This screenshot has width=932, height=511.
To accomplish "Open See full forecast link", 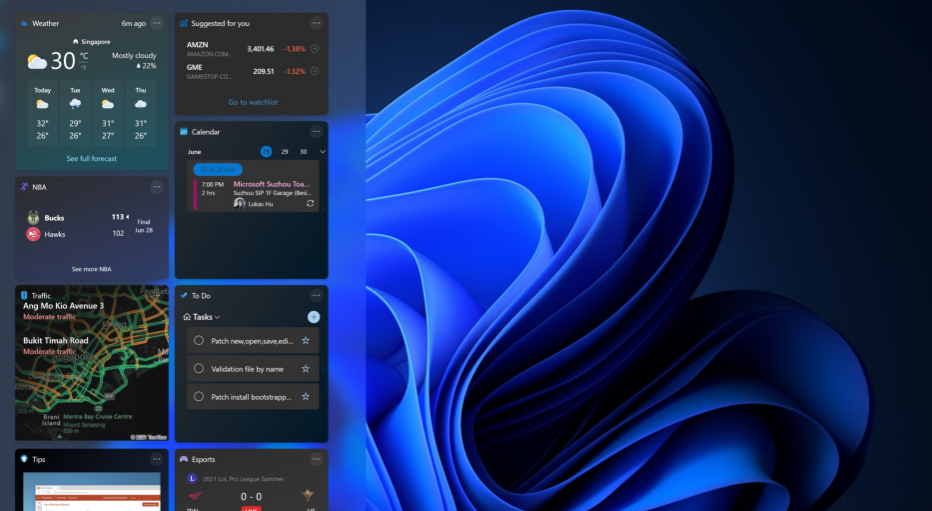I will 92,159.
